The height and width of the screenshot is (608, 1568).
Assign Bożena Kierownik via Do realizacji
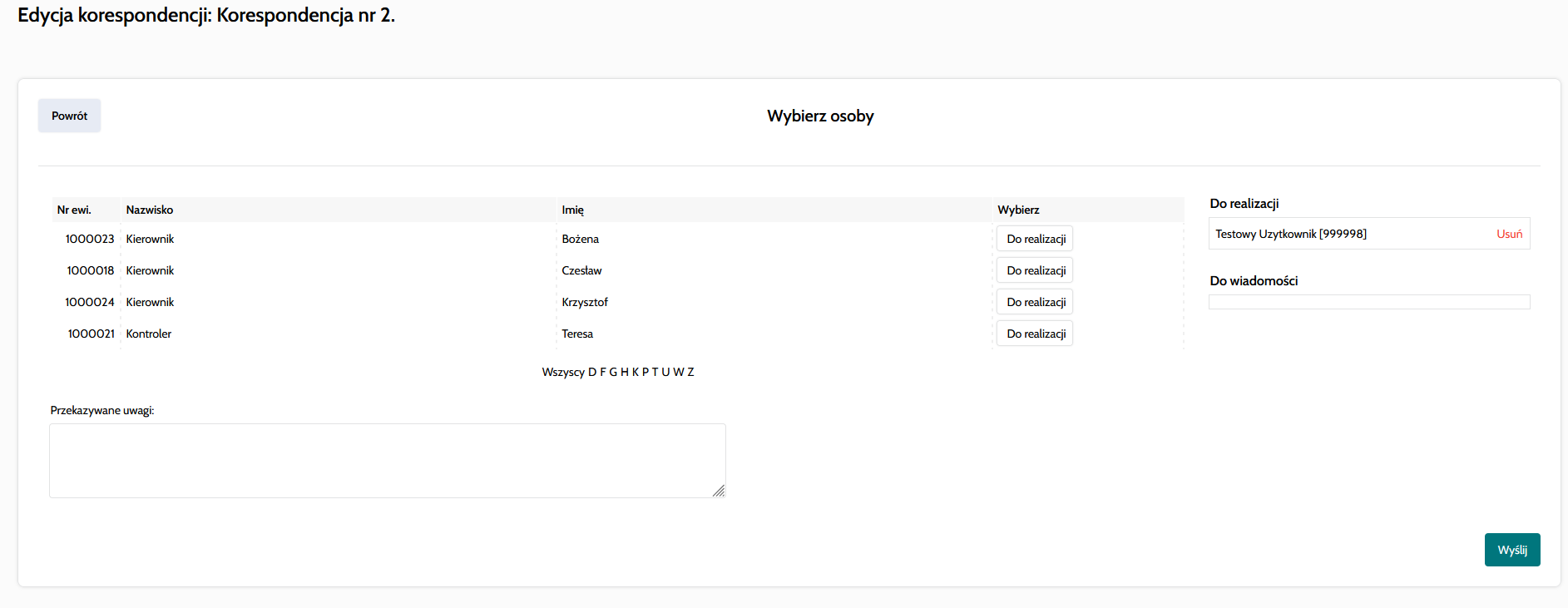point(1035,239)
